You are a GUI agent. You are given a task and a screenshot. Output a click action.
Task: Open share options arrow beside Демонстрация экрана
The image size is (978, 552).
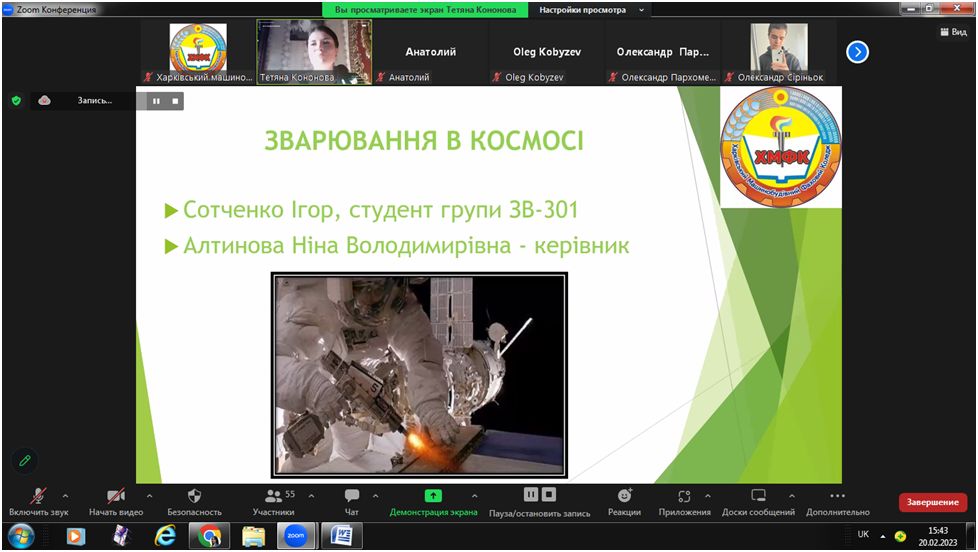point(475,496)
